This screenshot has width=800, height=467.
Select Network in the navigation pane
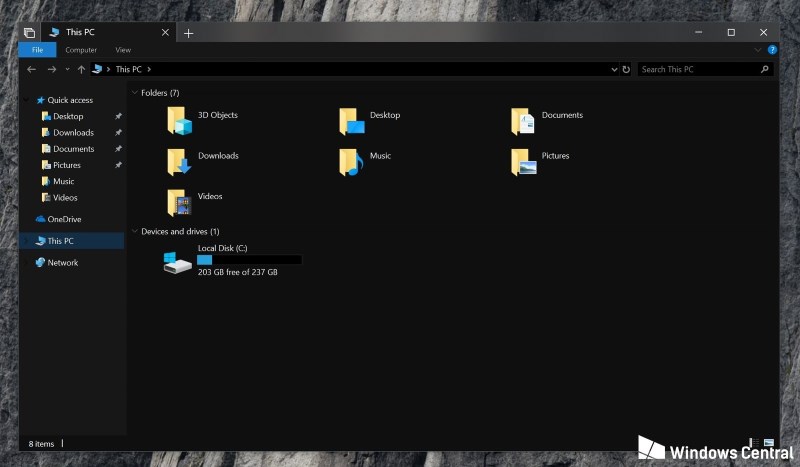tap(62, 263)
